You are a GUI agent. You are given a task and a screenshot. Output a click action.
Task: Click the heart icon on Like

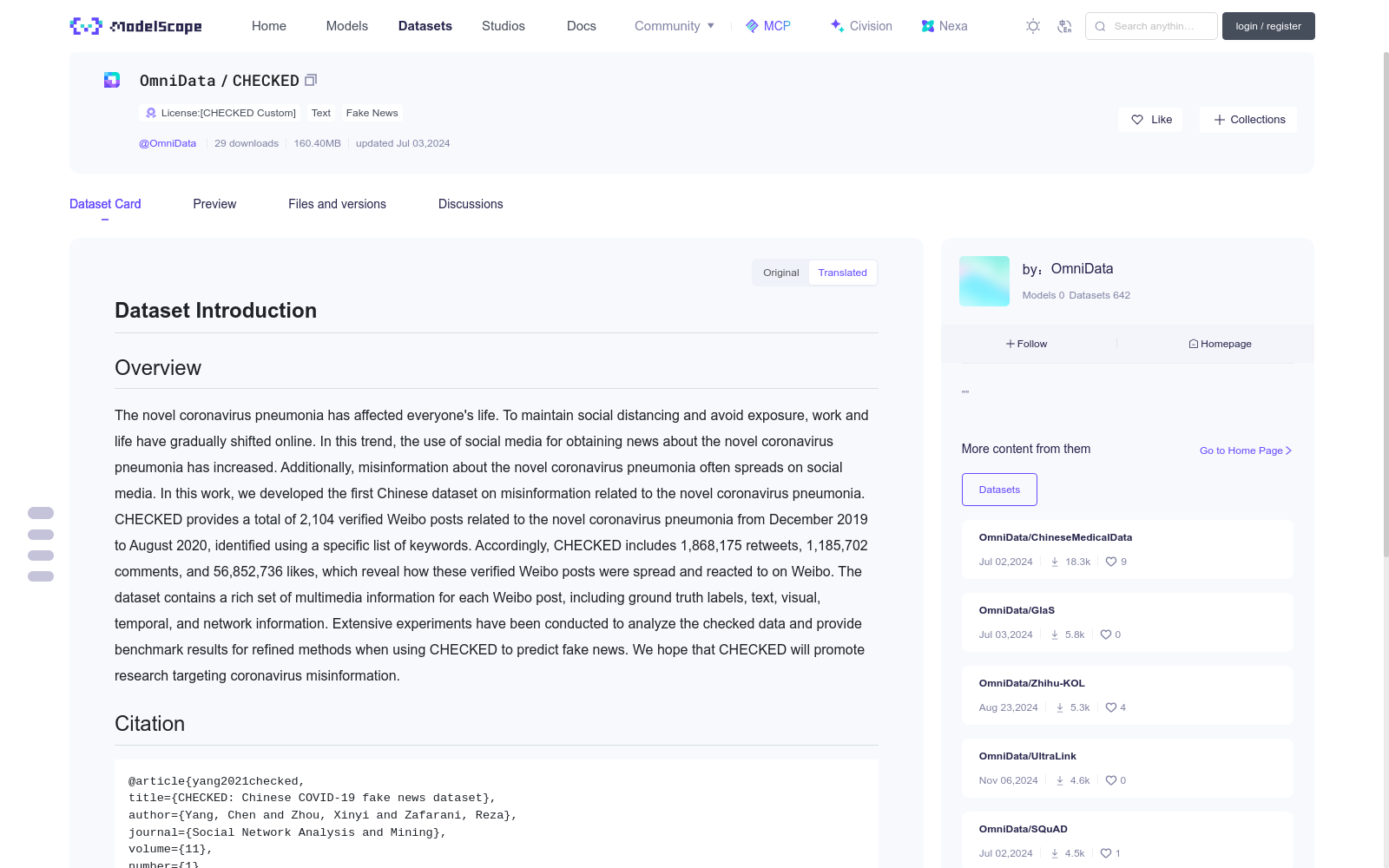tap(1137, 120)
